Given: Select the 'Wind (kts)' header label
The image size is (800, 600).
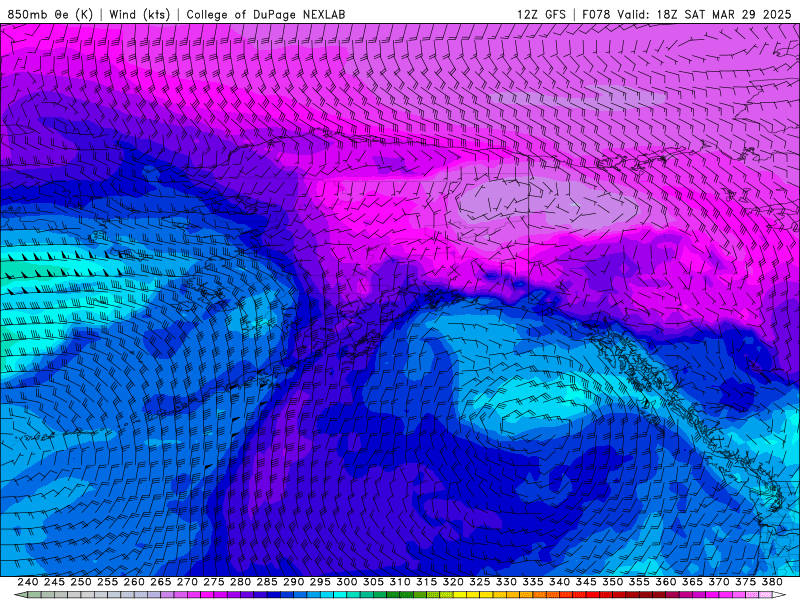Looking at the screenshot, I should pos(139,14).
